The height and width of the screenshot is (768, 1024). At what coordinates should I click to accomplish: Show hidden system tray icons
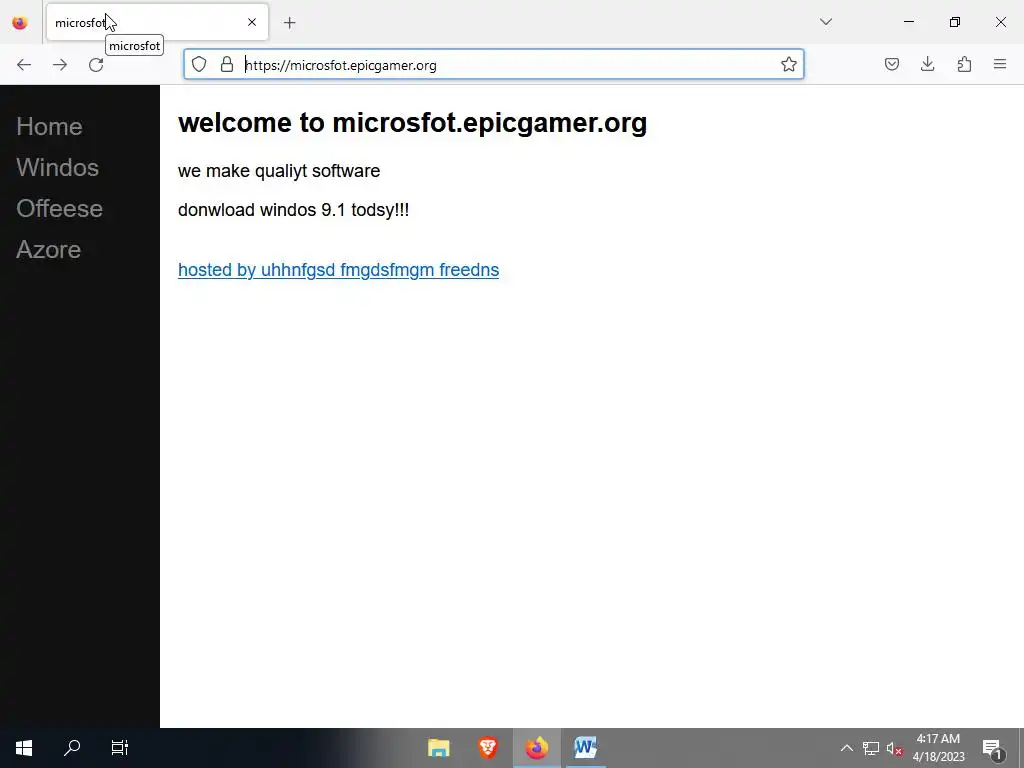[846, 748]
